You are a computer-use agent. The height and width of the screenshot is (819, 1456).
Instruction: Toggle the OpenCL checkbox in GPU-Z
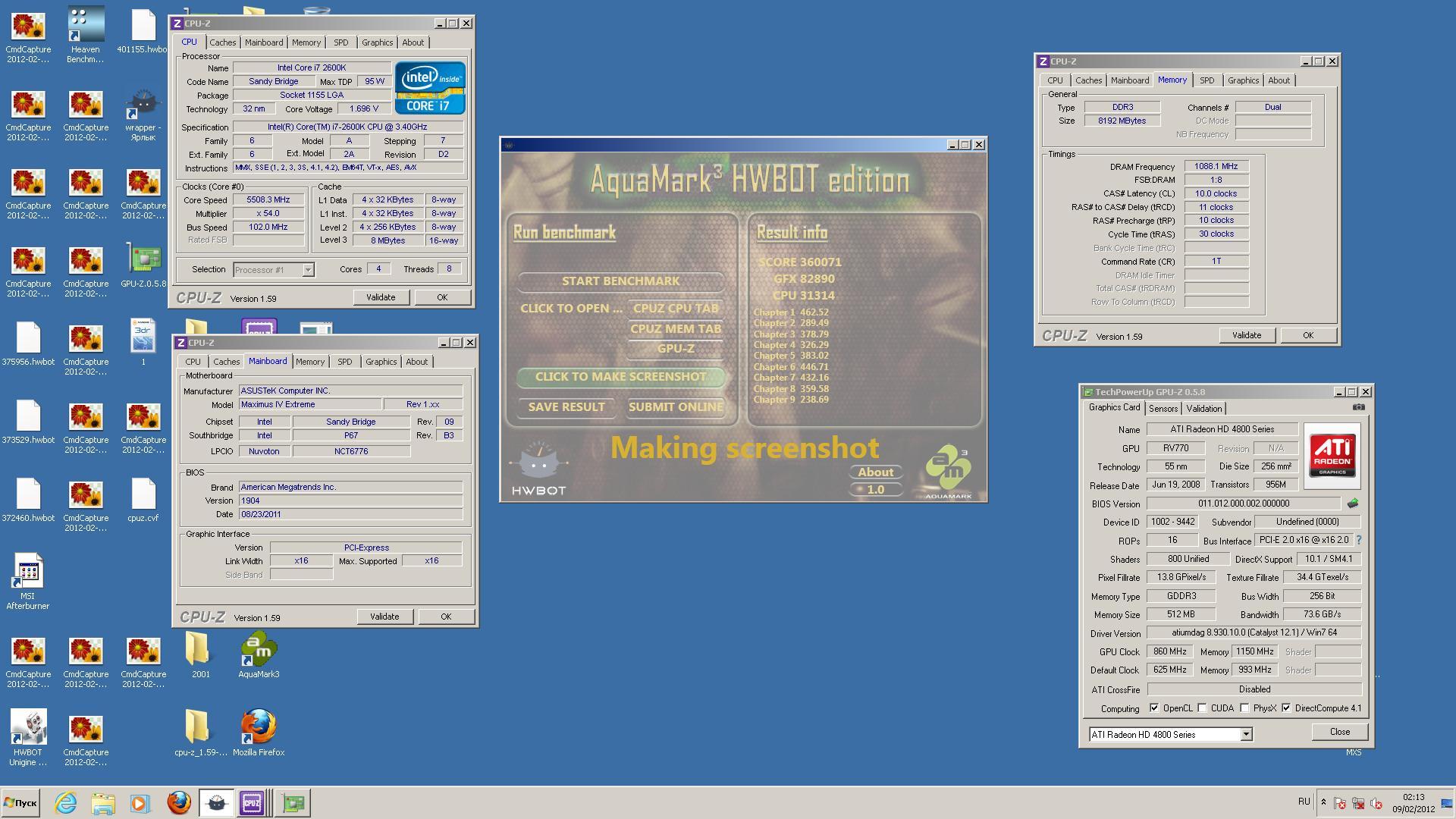1154,708
